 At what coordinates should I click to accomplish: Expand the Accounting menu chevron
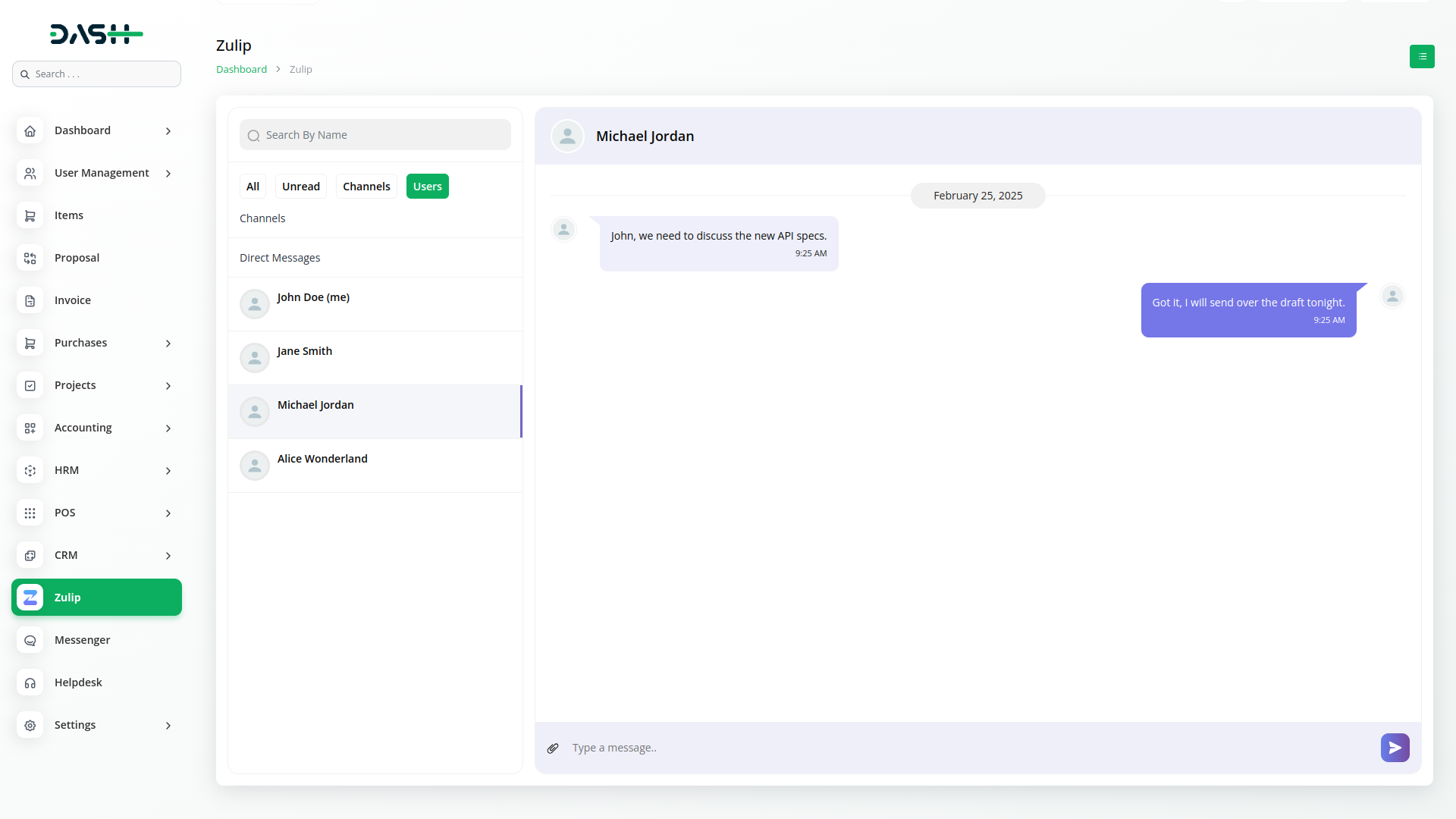(168, 428)
